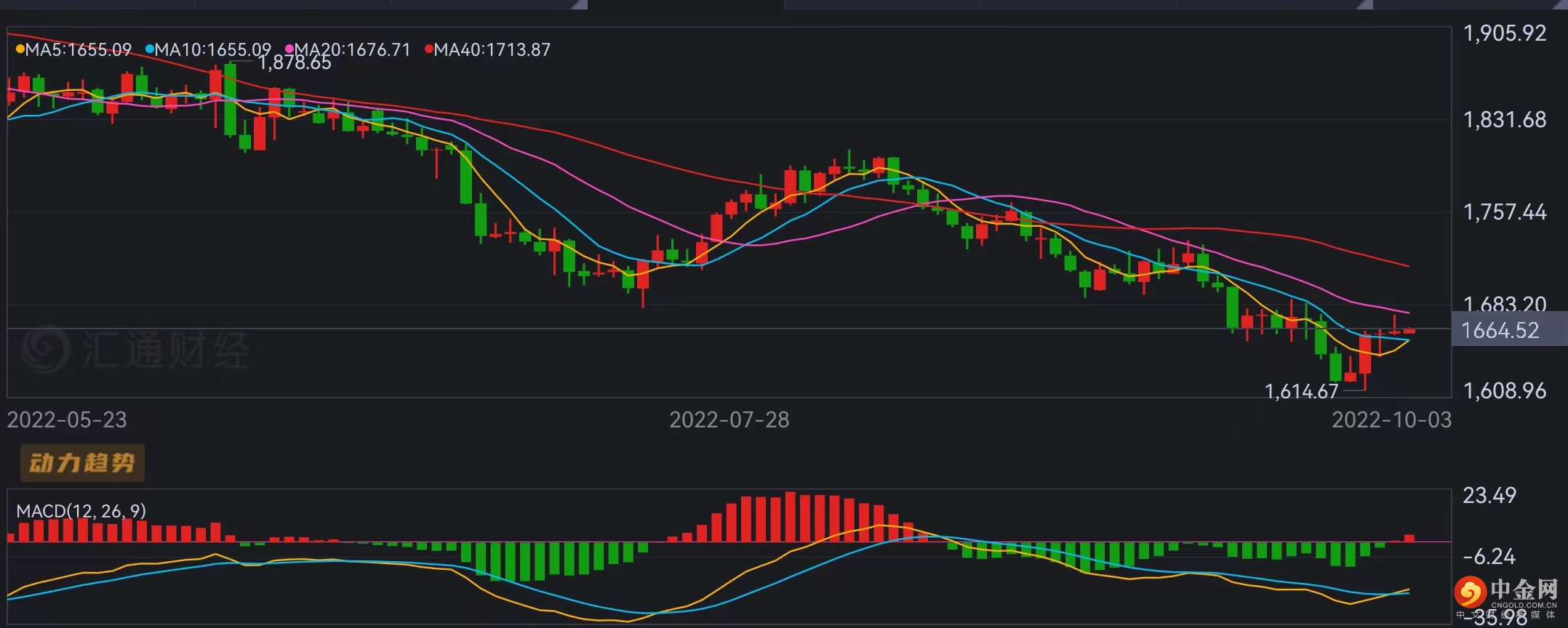Click the 1,831.68 price axis label

(1504, 119)
